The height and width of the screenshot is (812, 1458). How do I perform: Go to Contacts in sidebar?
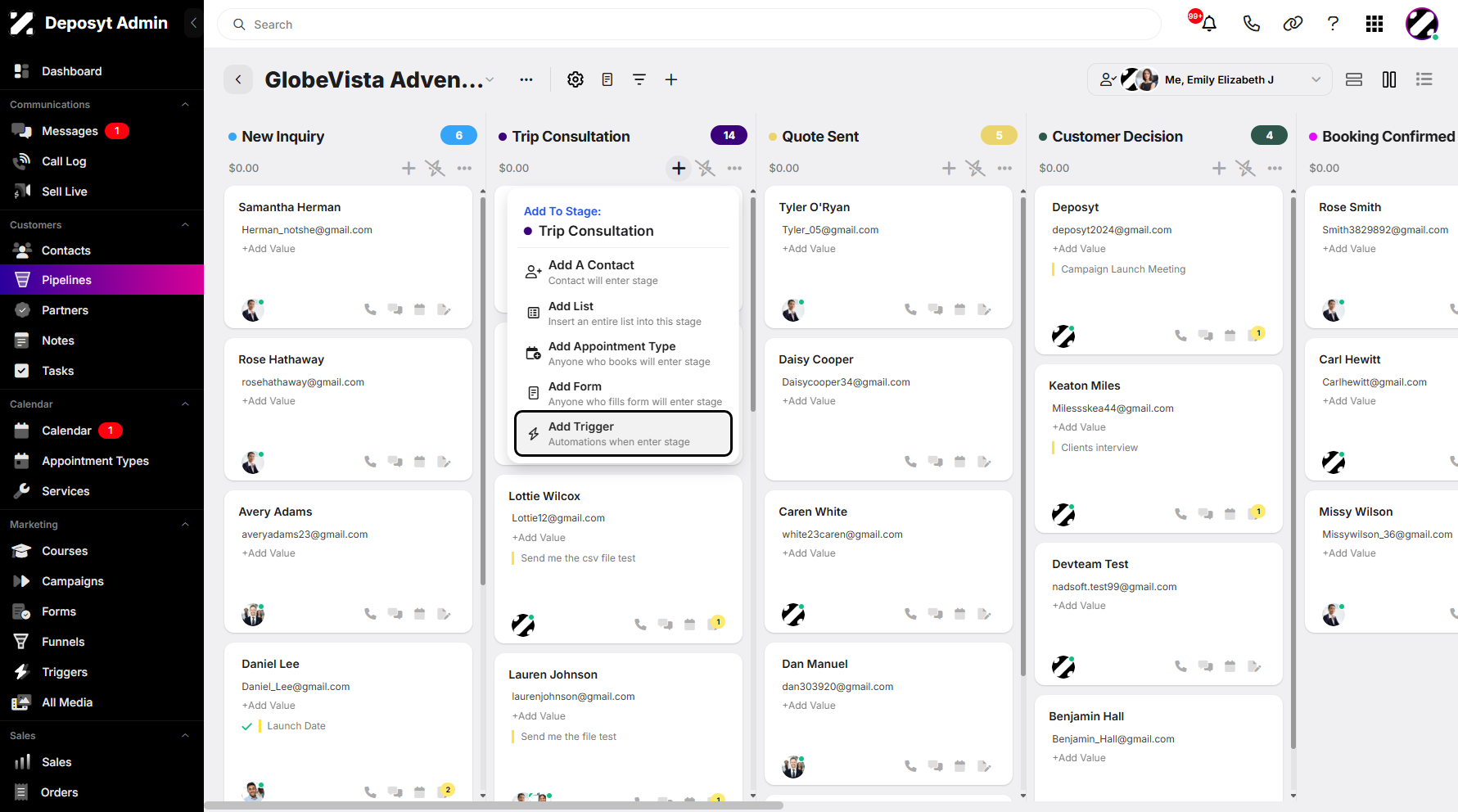tap(102, 250)
